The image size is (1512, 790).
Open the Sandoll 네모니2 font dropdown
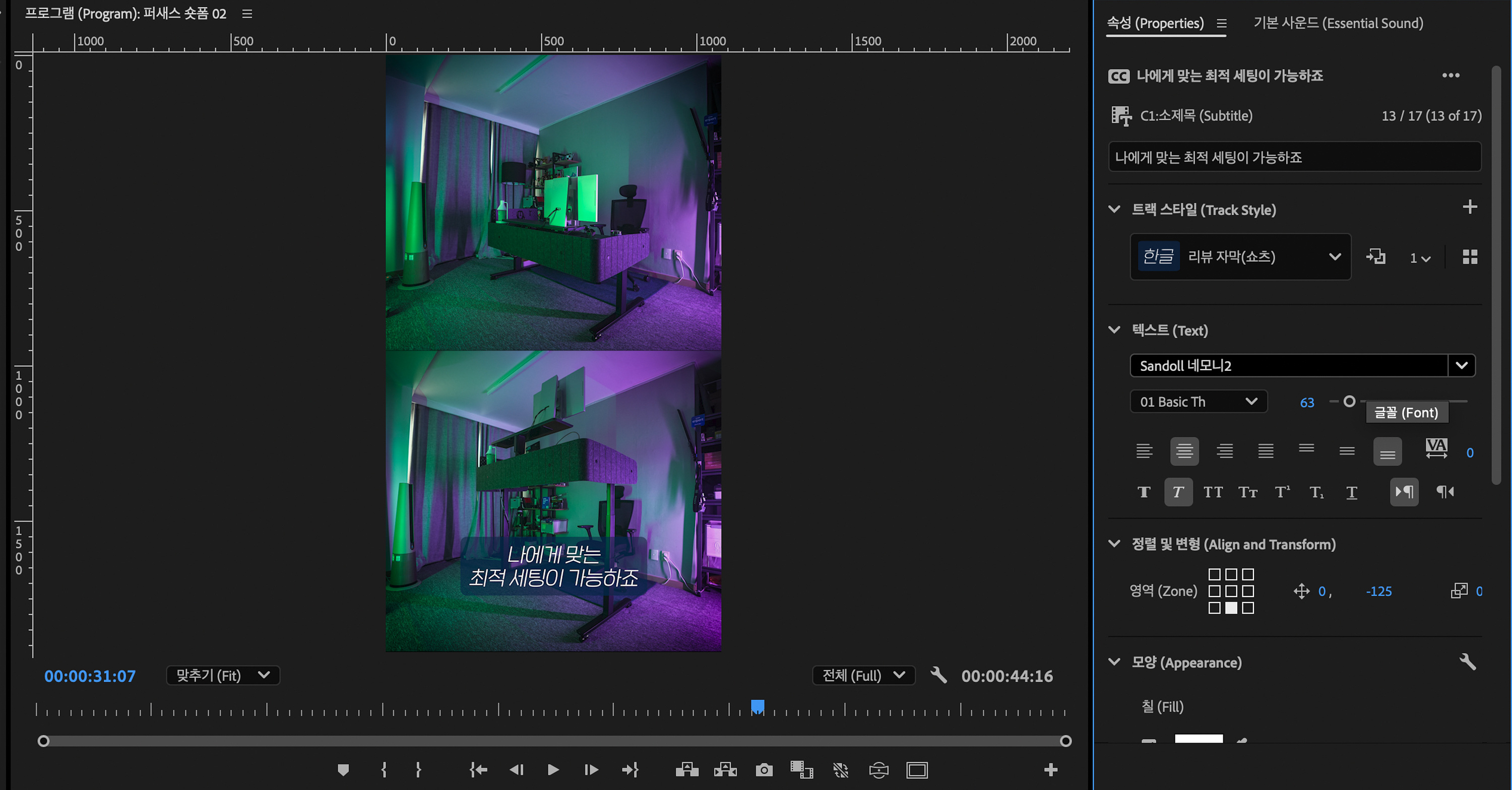click(x=1461, y=366)
